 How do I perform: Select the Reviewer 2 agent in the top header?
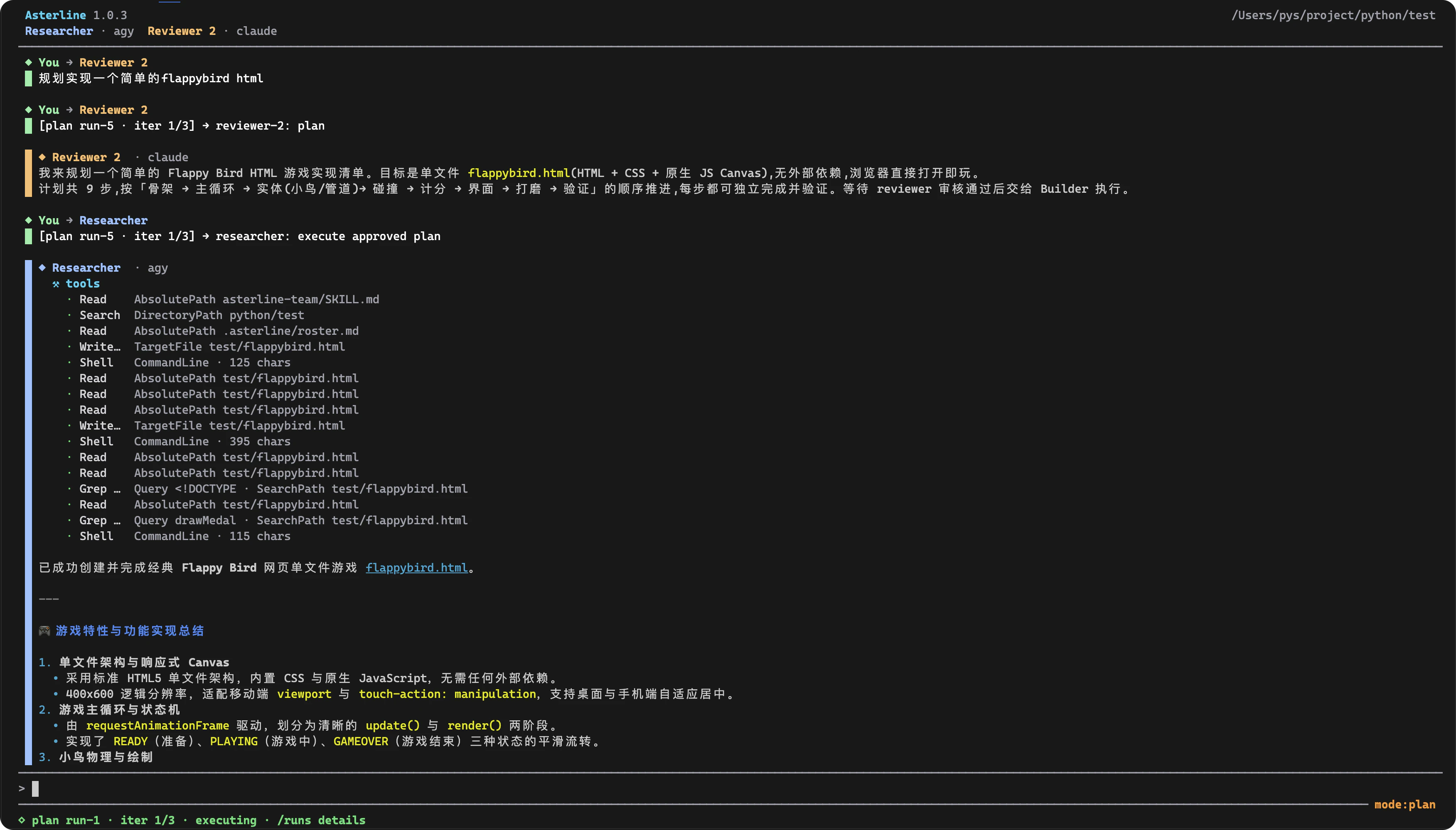coord(181,31)
